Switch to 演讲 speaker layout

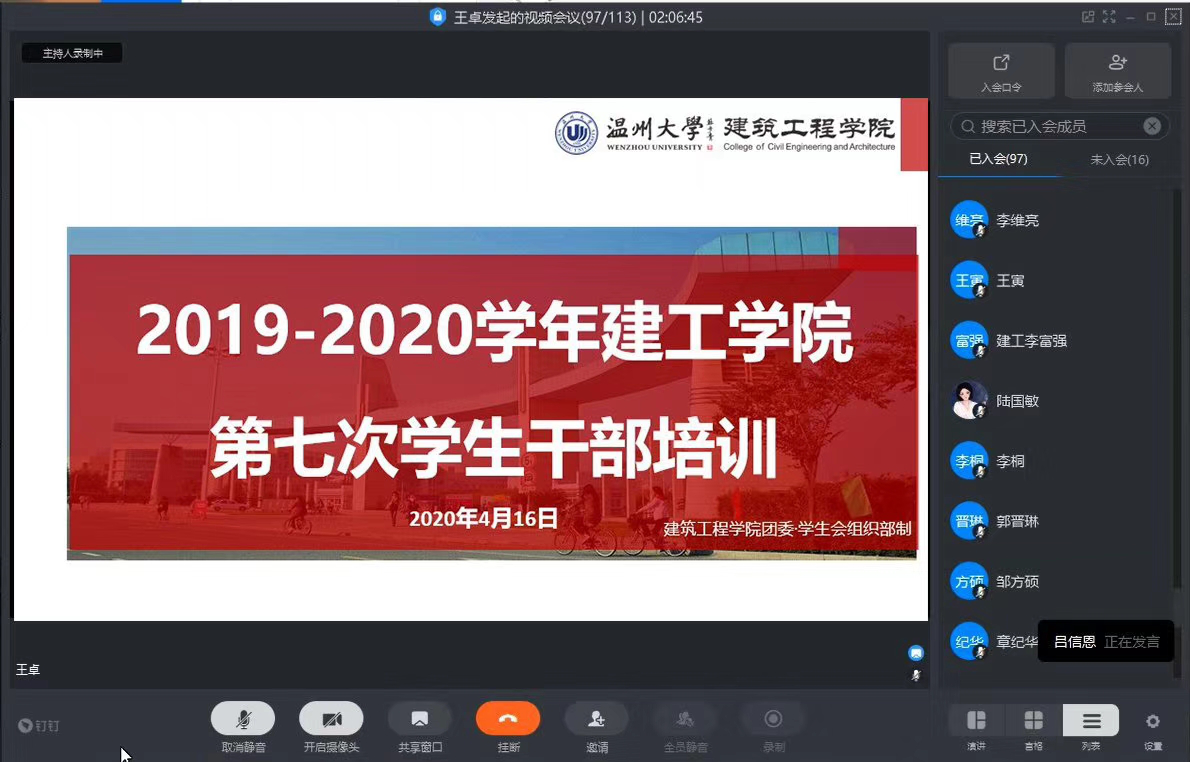[x=976, y=721]
